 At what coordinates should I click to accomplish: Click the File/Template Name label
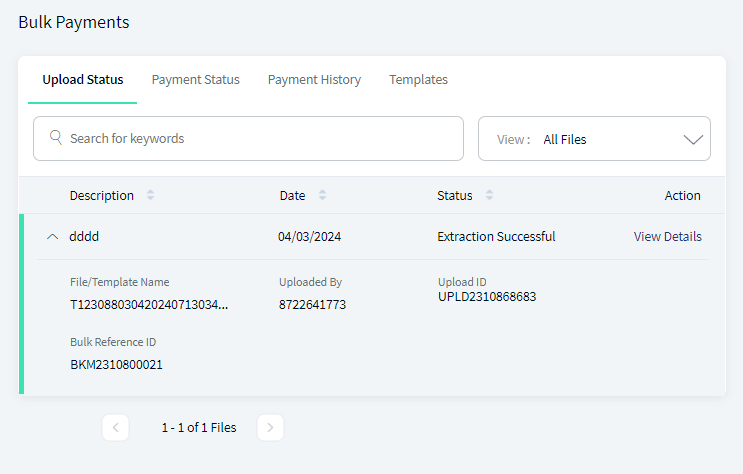pos(119,282)
